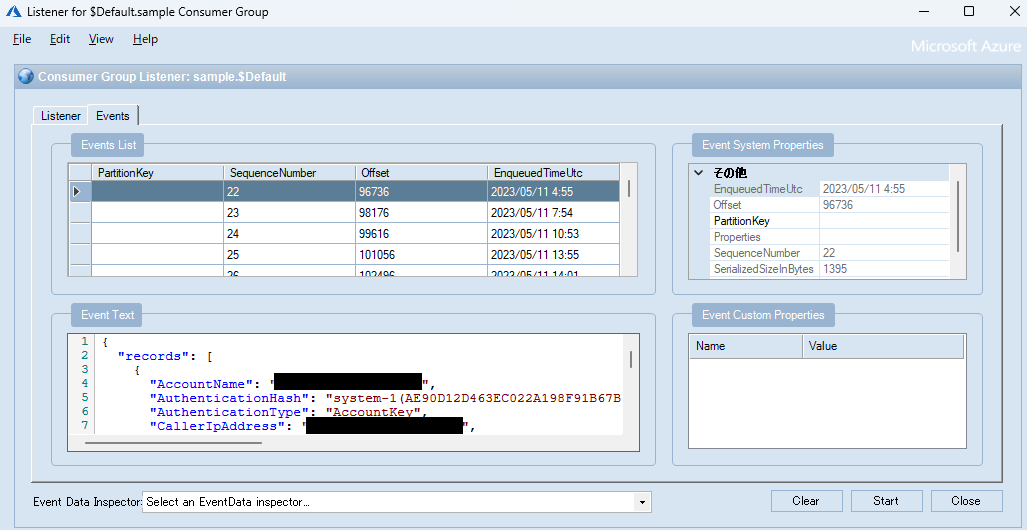
Task: Collapse the その他 property category
Action: pyautogui.click(x=699, y=173)
